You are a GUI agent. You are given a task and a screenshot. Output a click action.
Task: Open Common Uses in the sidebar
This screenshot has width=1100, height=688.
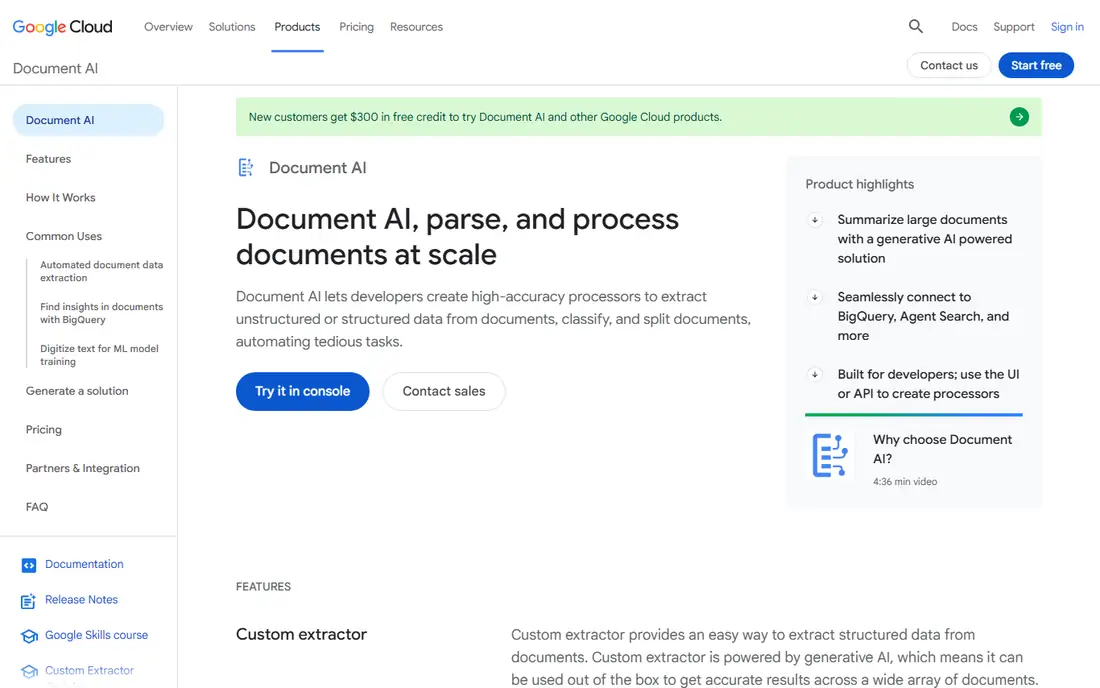click(x=64, y=236)
